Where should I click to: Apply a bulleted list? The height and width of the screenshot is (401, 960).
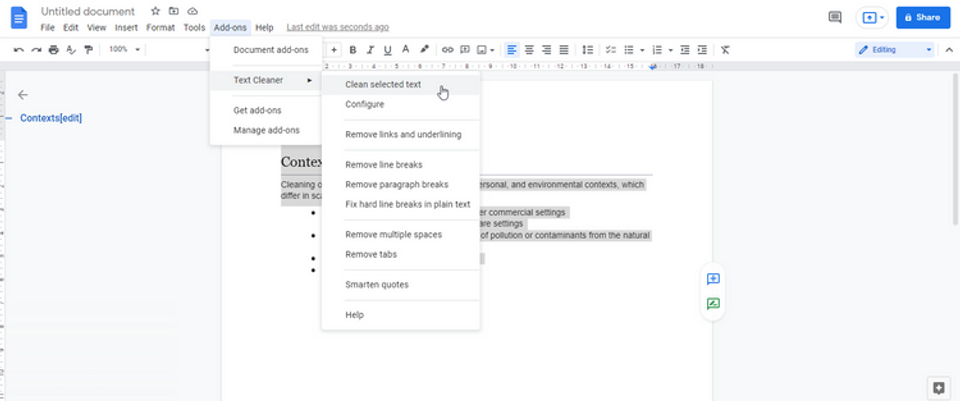tap(629, 50)
